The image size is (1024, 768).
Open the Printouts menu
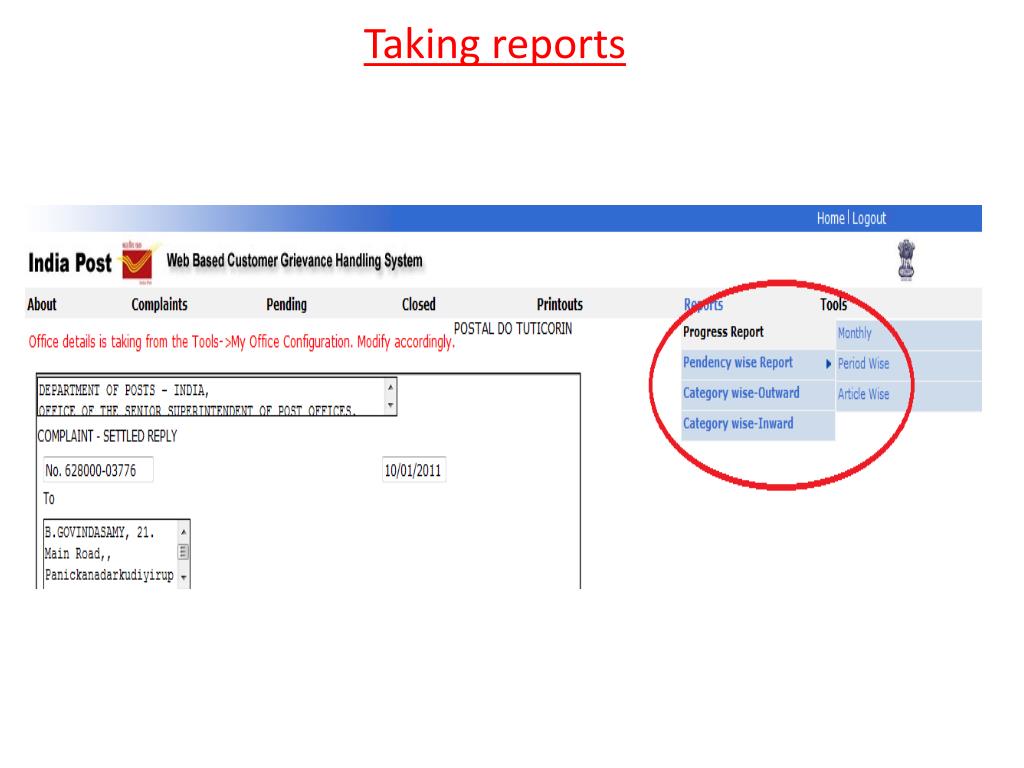560,304
